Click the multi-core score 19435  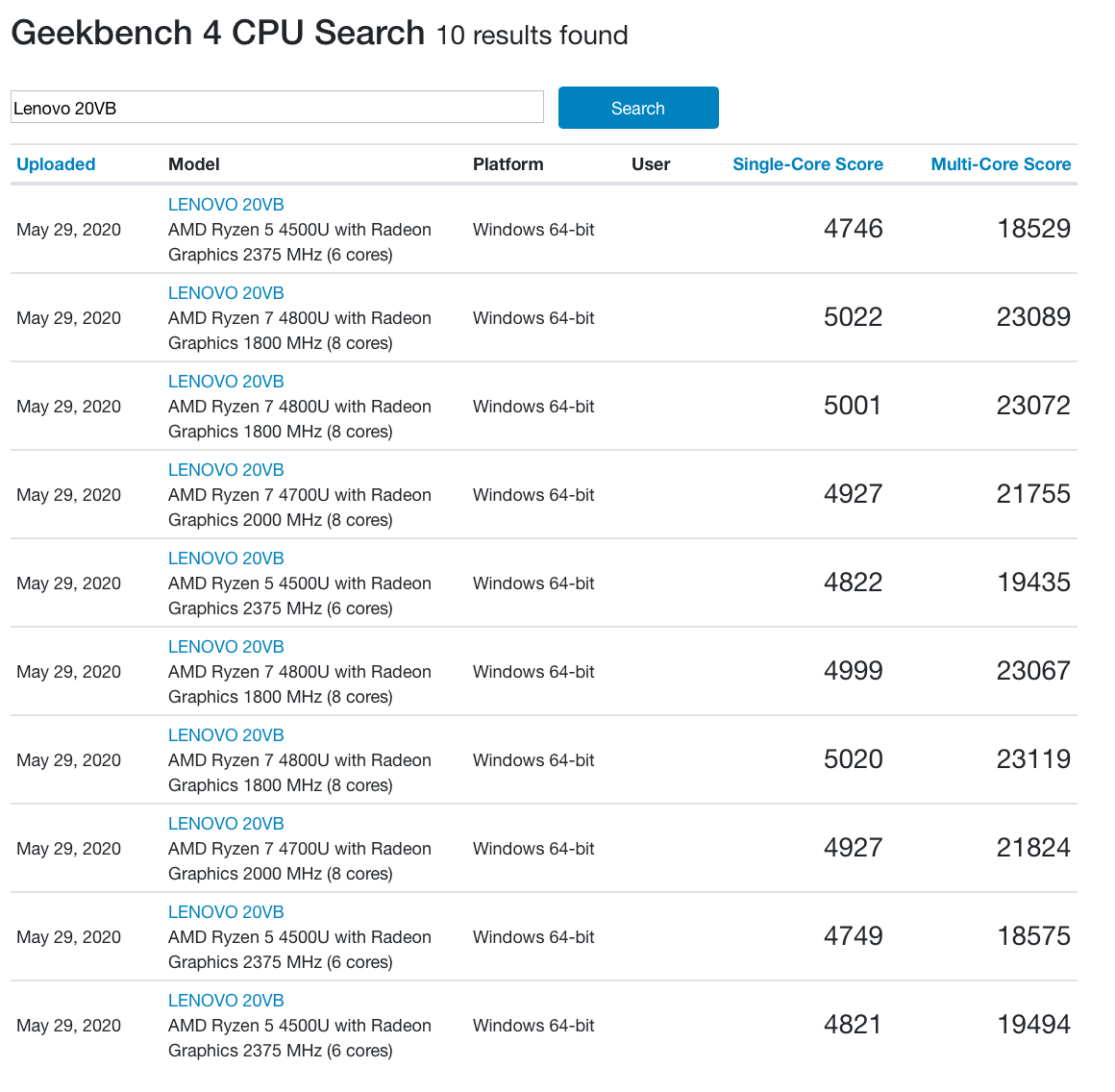(x=1034, y=583)
